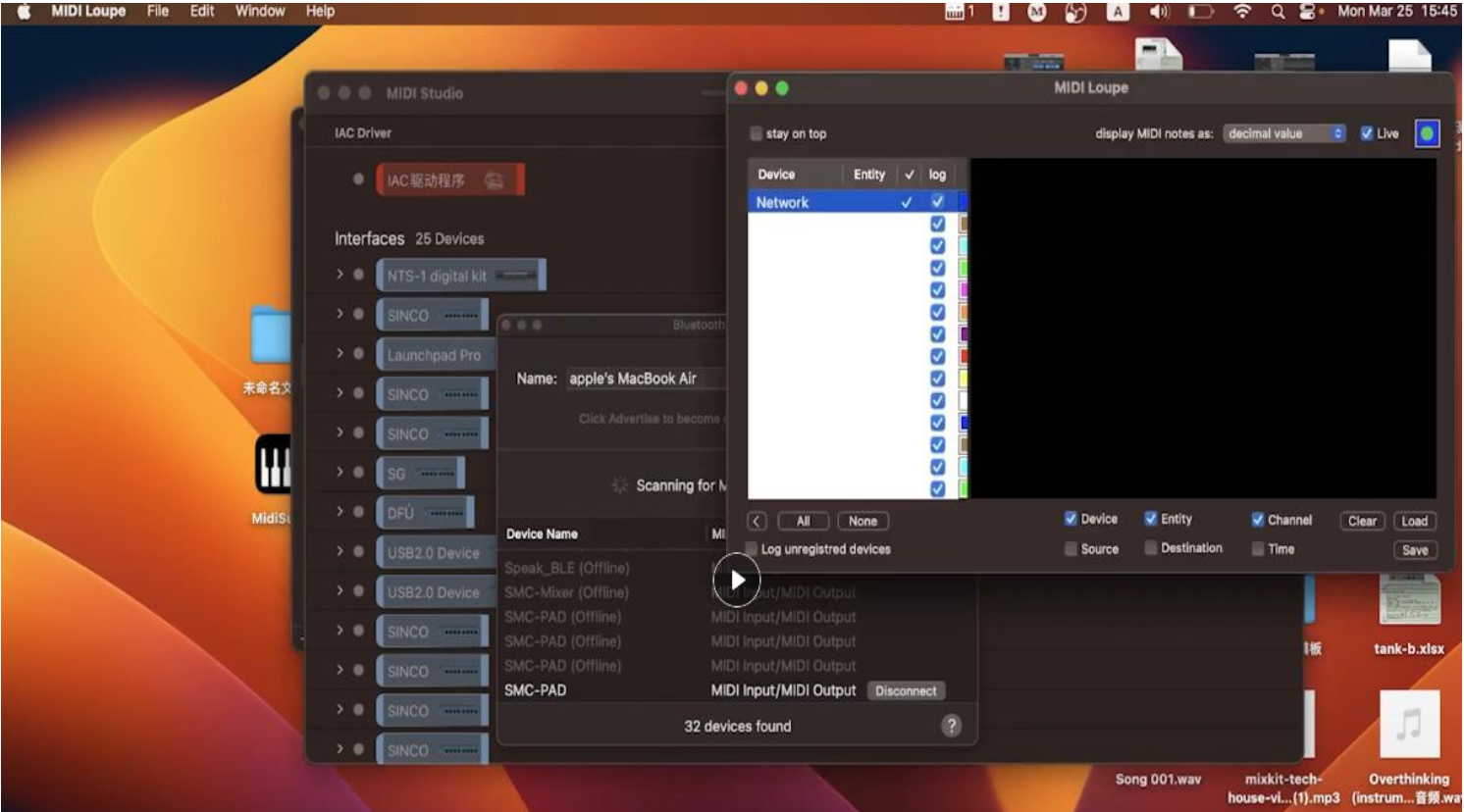Enable the Source checkbox
Viewport: 1464px width, 812px height.
coord(1071,549)
